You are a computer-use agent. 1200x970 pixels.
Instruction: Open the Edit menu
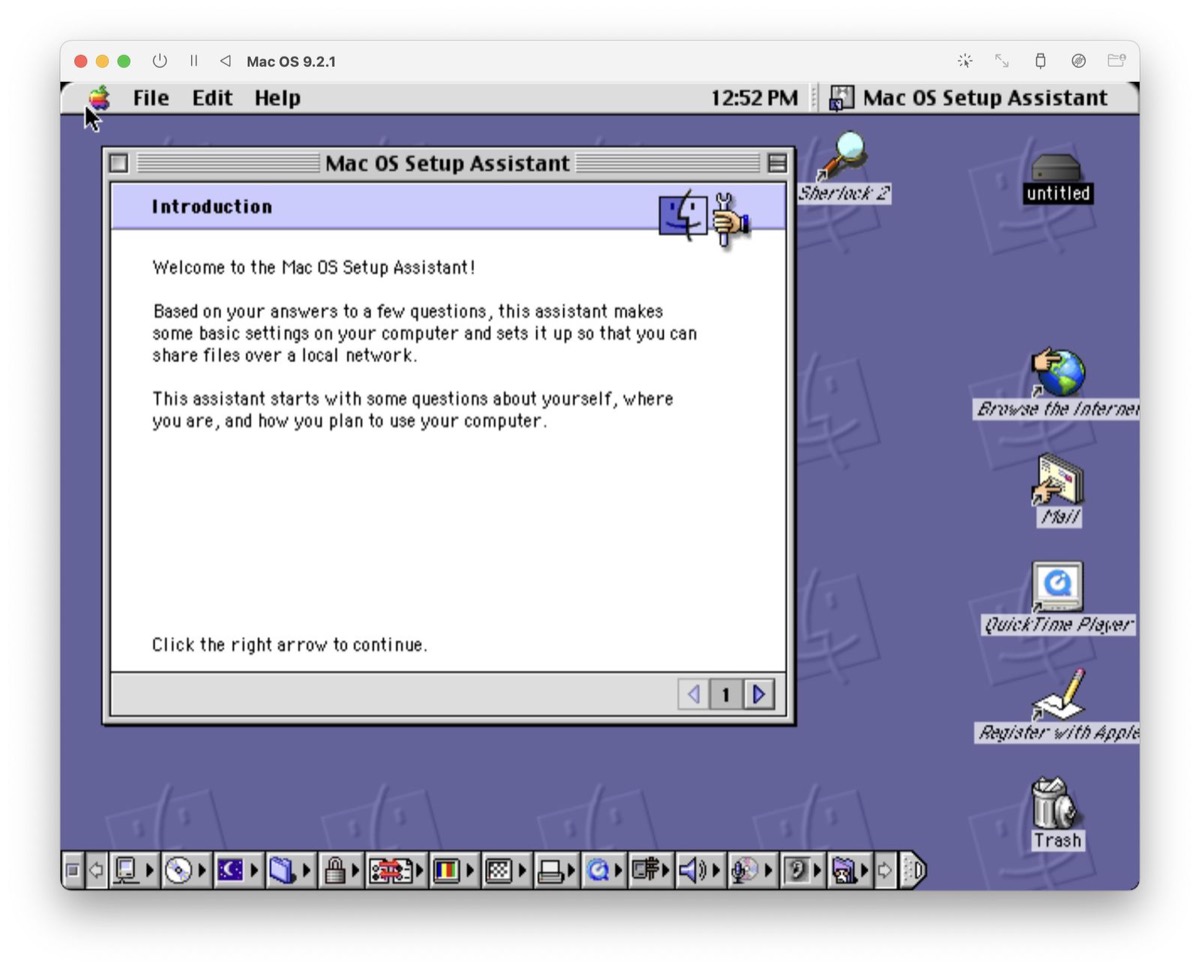(x=212, y=98)
